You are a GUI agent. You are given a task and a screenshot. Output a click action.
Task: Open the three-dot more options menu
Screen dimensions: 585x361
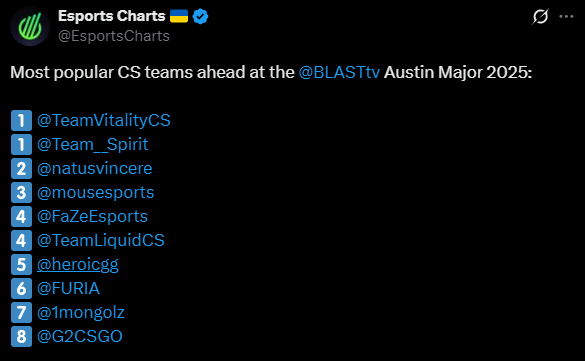(566, 17)
